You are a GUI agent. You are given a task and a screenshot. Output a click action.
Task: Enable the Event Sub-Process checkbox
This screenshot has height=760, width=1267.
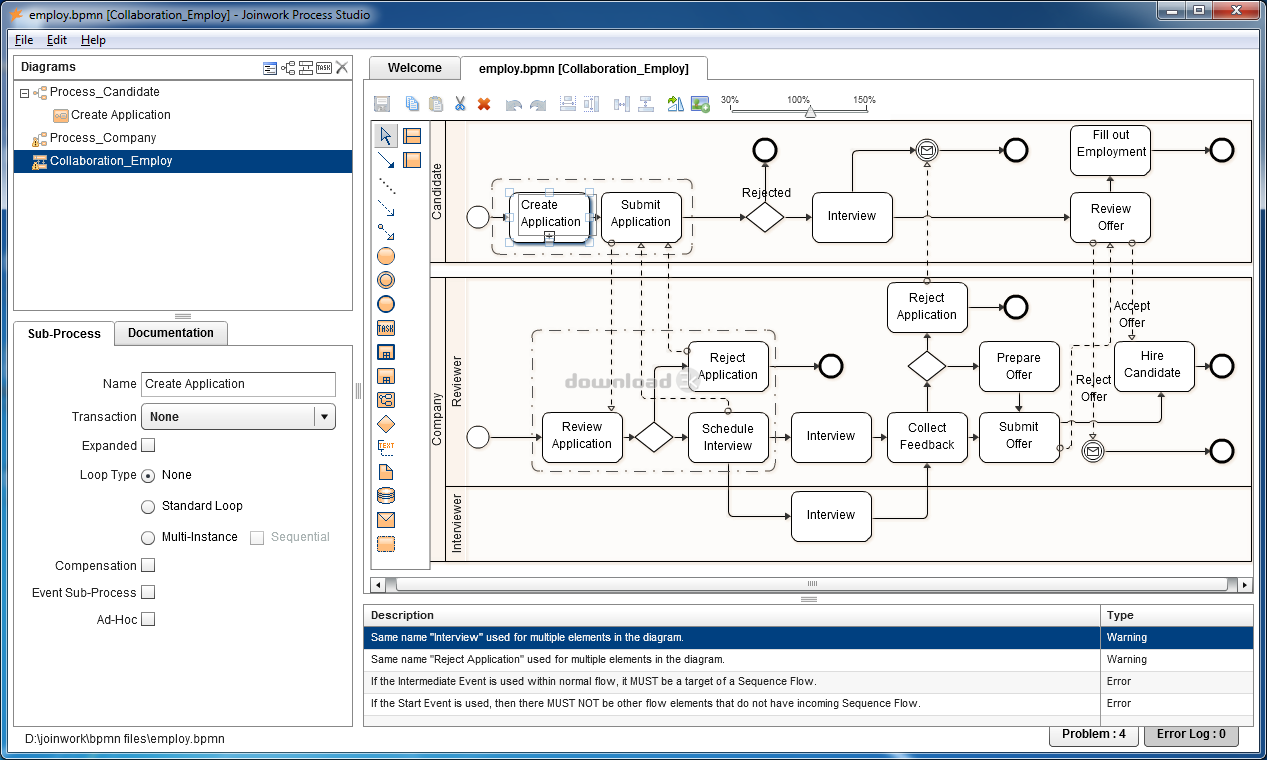tap(148, 593)
